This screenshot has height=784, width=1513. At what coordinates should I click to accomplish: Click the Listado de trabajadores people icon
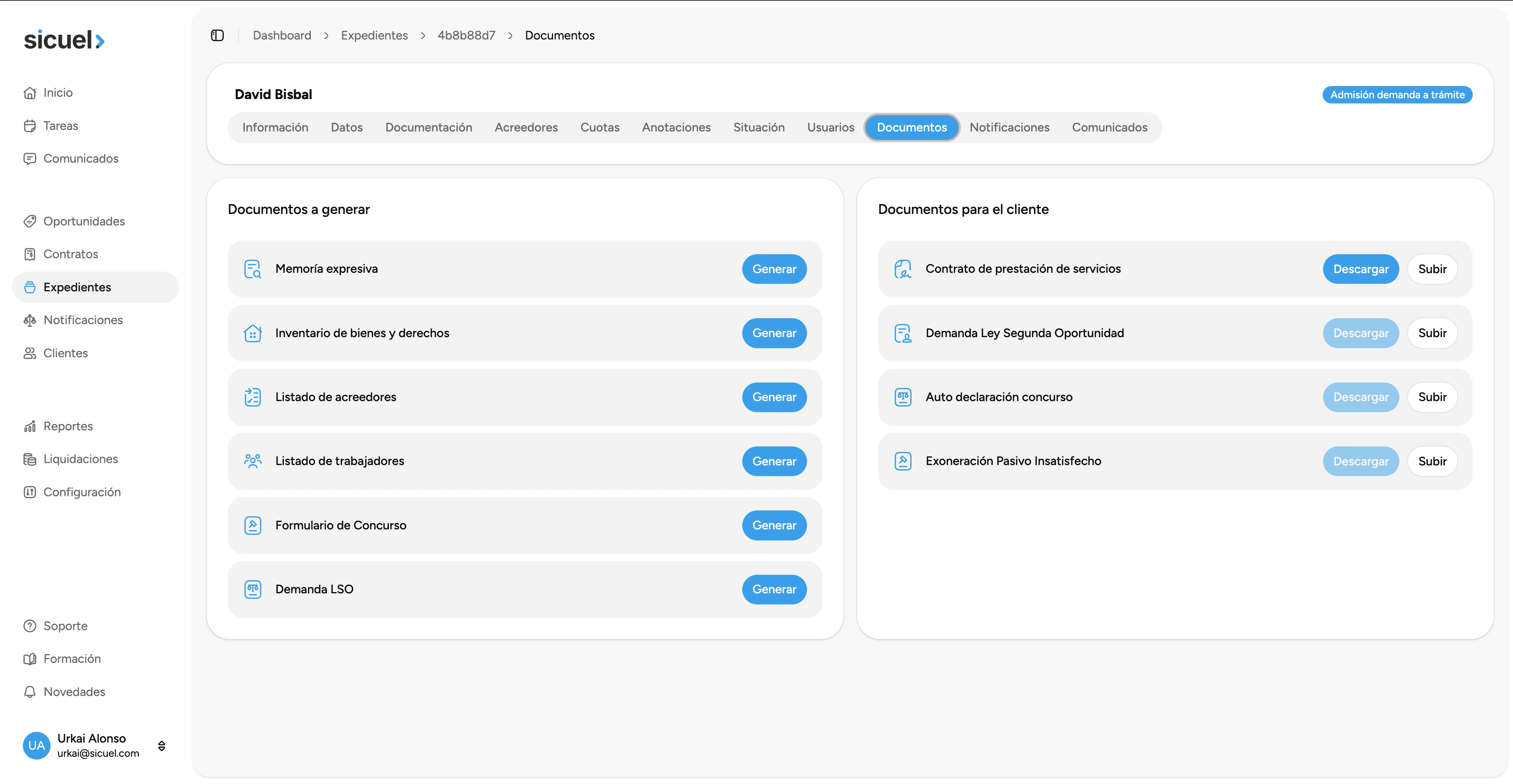coord(253,461)
